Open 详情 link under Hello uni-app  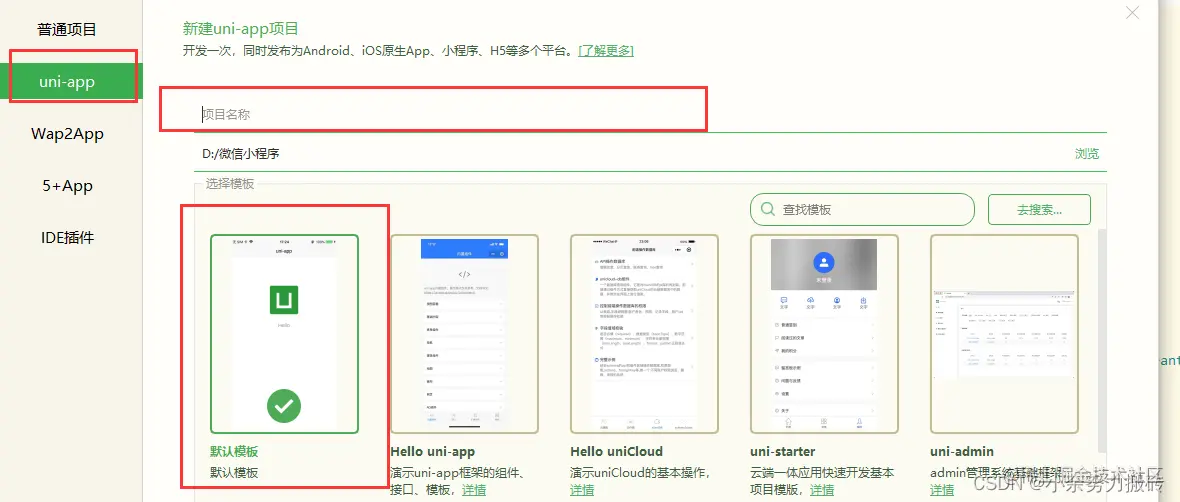(473, 490)
